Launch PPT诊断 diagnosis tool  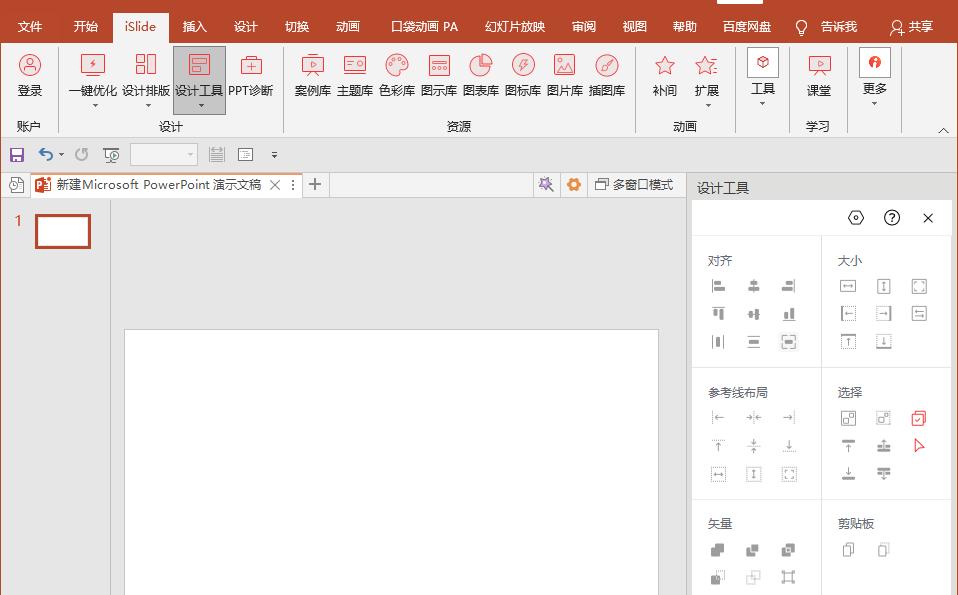250,78
